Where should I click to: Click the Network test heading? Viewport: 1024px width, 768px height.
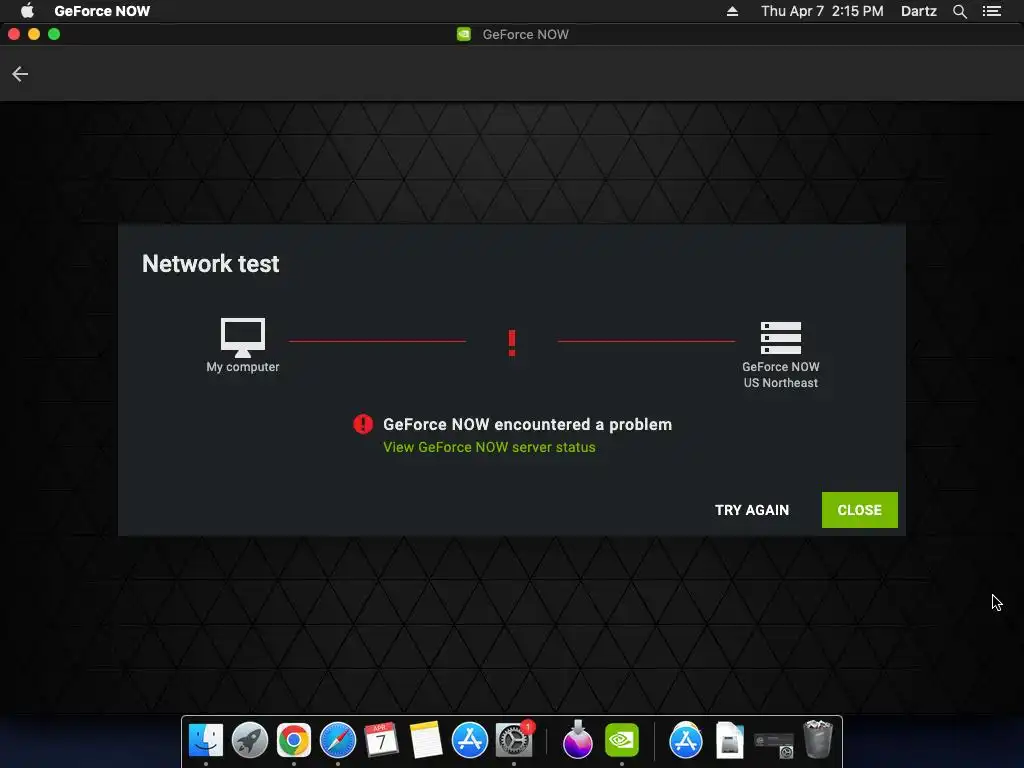(210, 264)
